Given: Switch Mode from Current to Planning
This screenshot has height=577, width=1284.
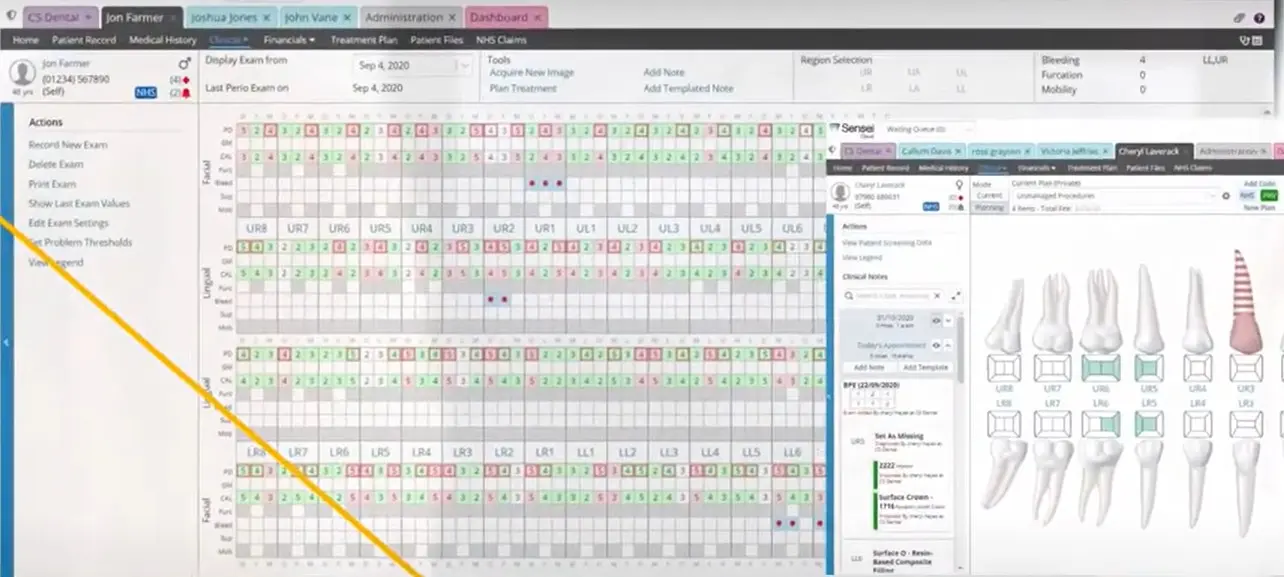Looking at the screenshot, I should pyautogui.click(x=991, y=207).
